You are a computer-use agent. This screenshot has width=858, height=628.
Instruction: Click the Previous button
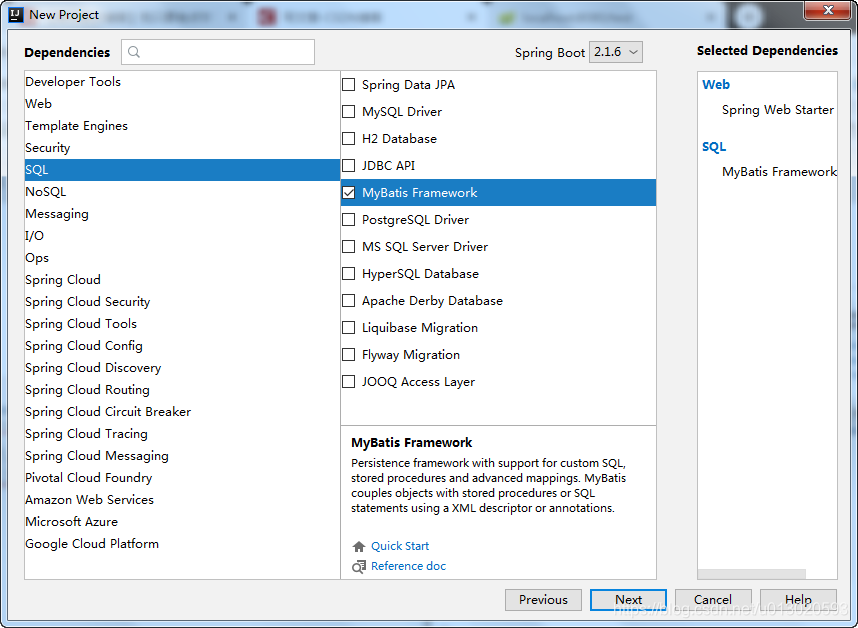coord(543,600)
